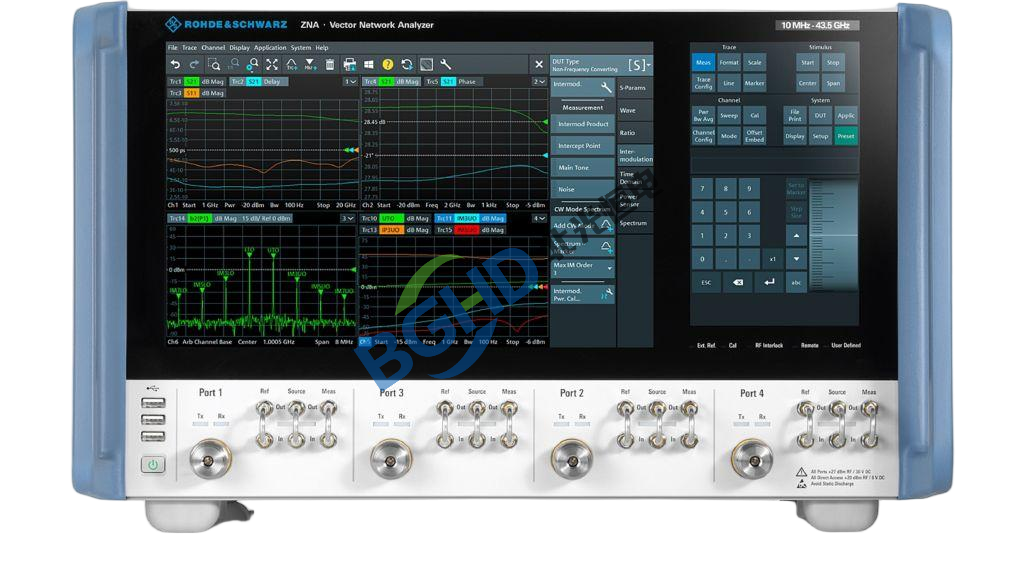Click the Meas hardkey
This screenshot has height=576, width=1024.
(x=703, y=63)
